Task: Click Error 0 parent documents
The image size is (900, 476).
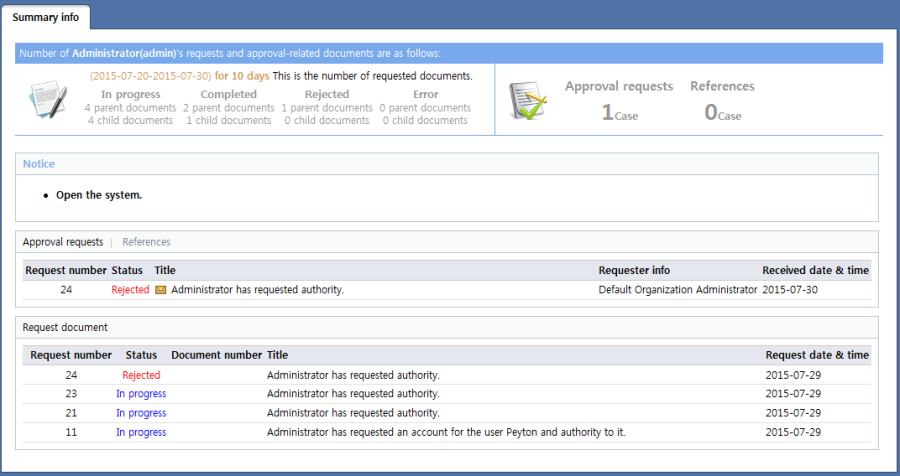Action: click(425, 108)
